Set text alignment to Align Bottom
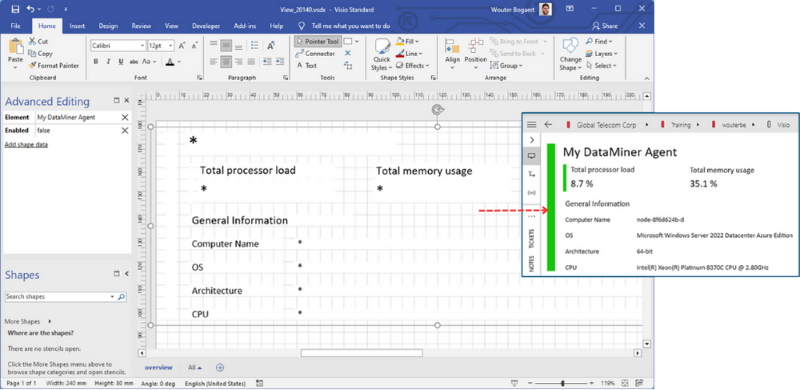 click(239, 46)
